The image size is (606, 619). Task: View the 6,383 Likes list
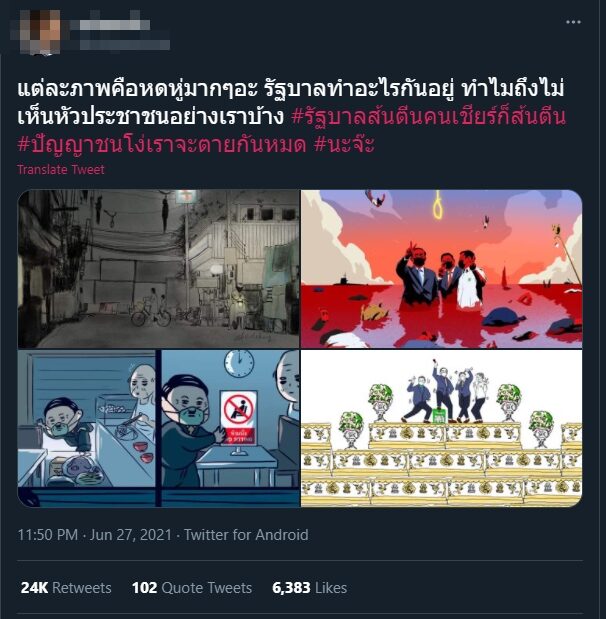point(310,588)
